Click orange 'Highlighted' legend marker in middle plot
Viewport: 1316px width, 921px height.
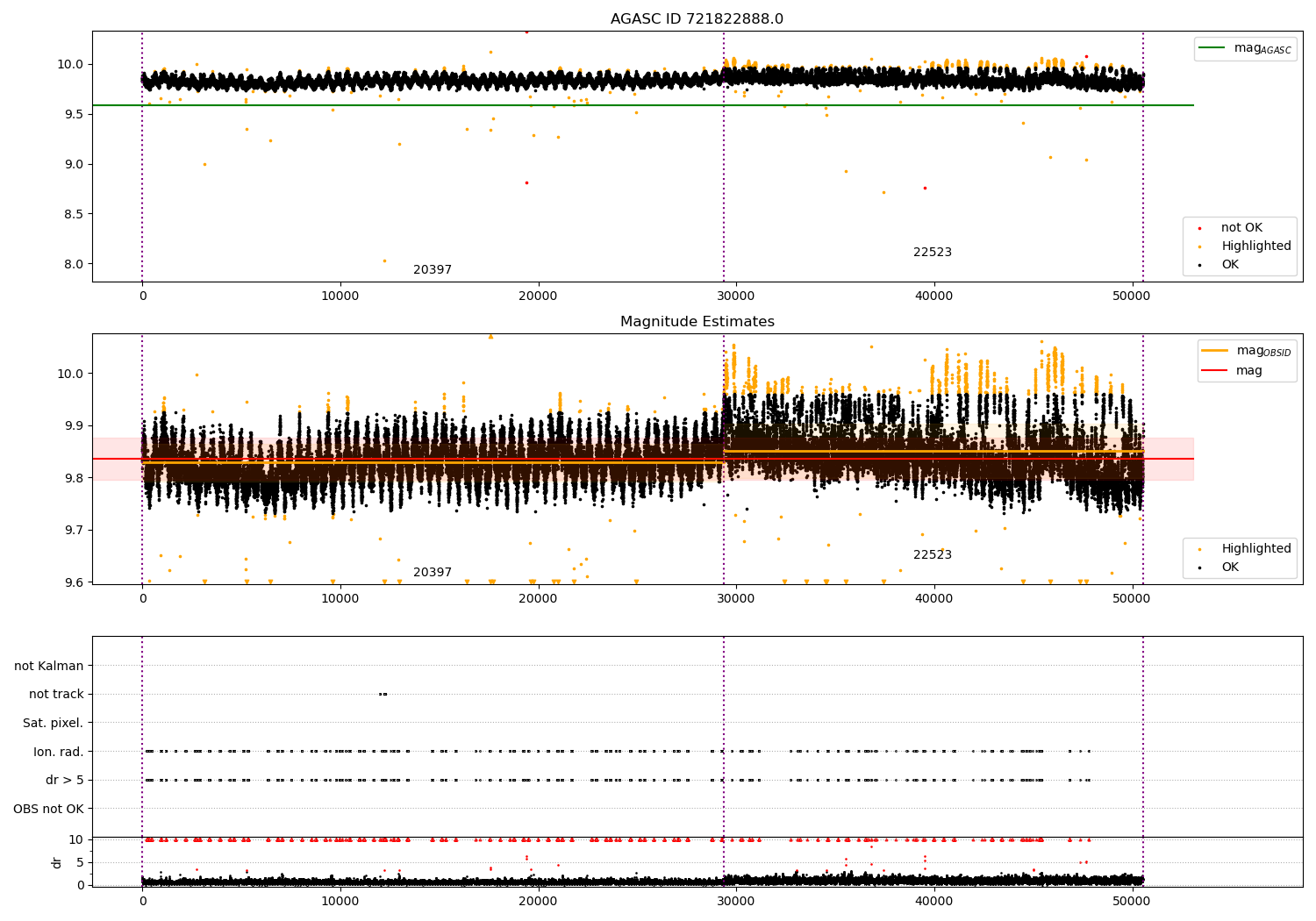[x=1200, y=549]
